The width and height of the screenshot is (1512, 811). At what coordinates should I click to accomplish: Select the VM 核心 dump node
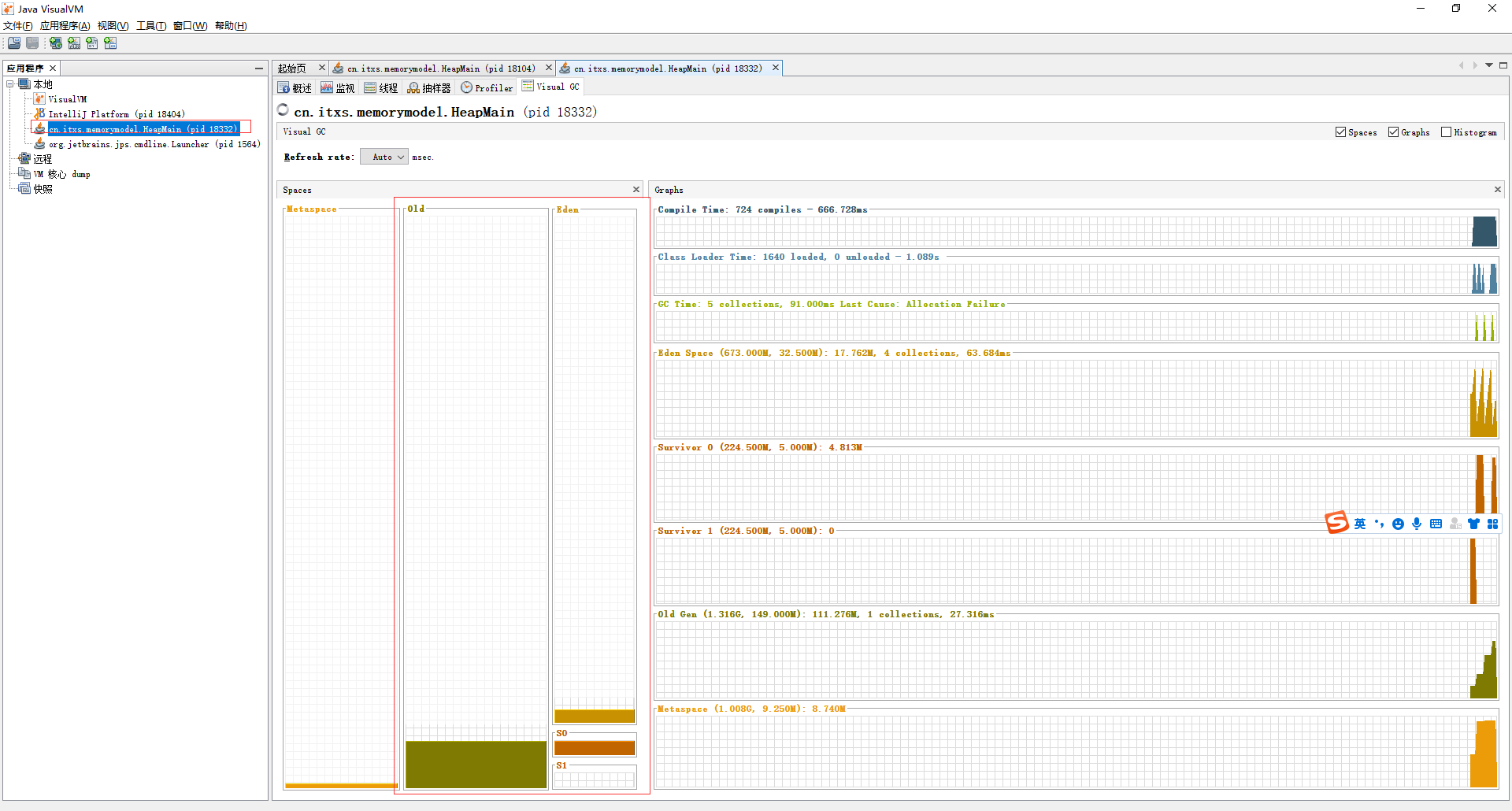coord(61,174)
